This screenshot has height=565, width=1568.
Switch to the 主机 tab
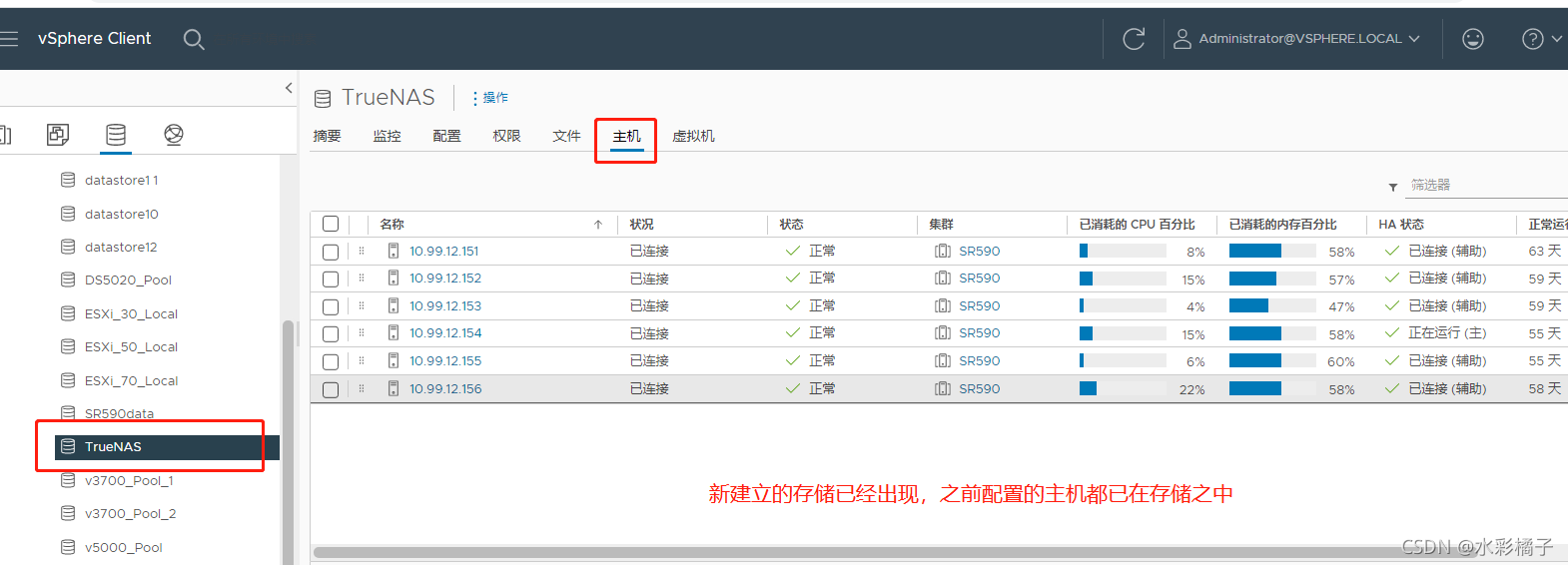tap(626, 136)
